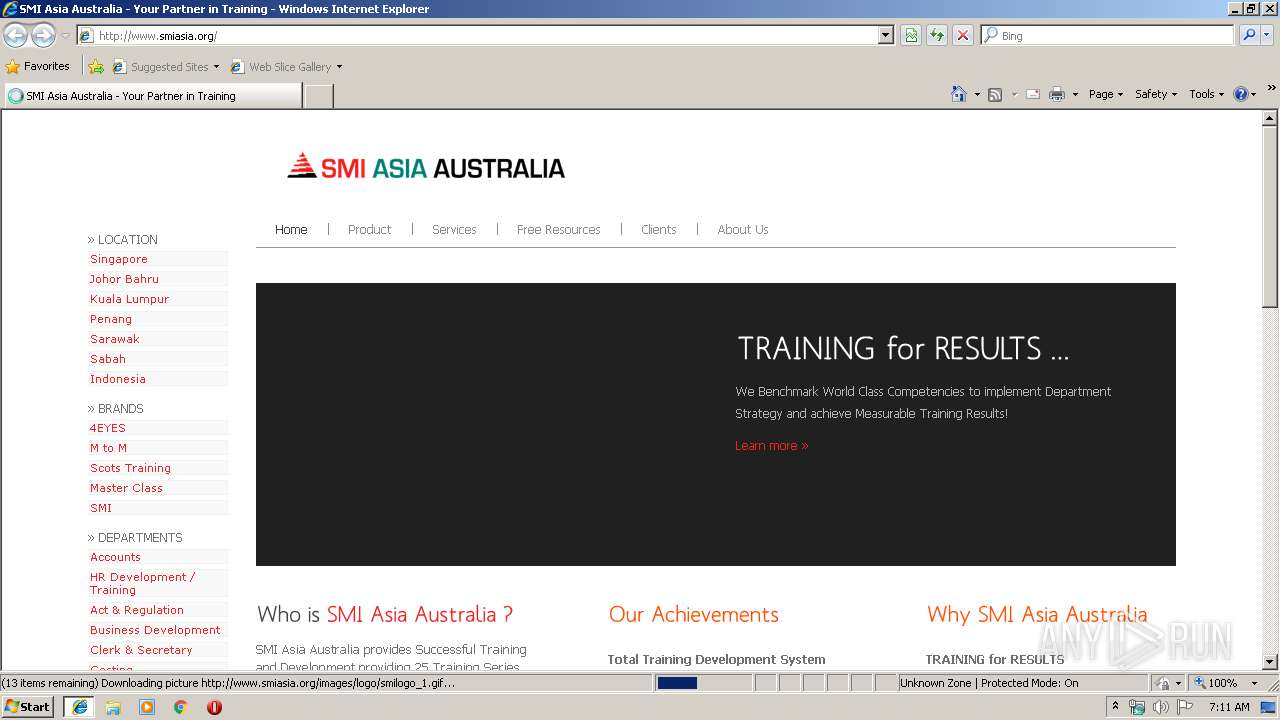Click the Print icon in command bar
Viewport: 1280px width, 720px height.
[1057, 94]
